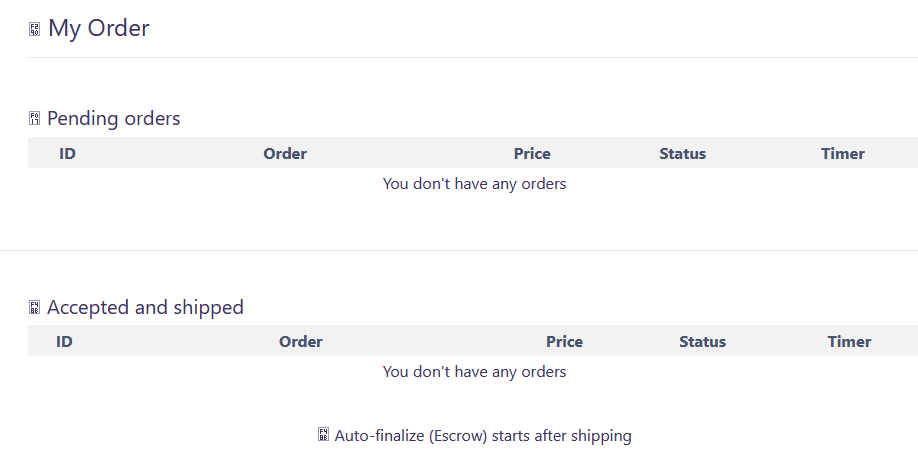
Task: Click Order column header in Pending orders
Action: pyautogui.click(x=285, y=153)
